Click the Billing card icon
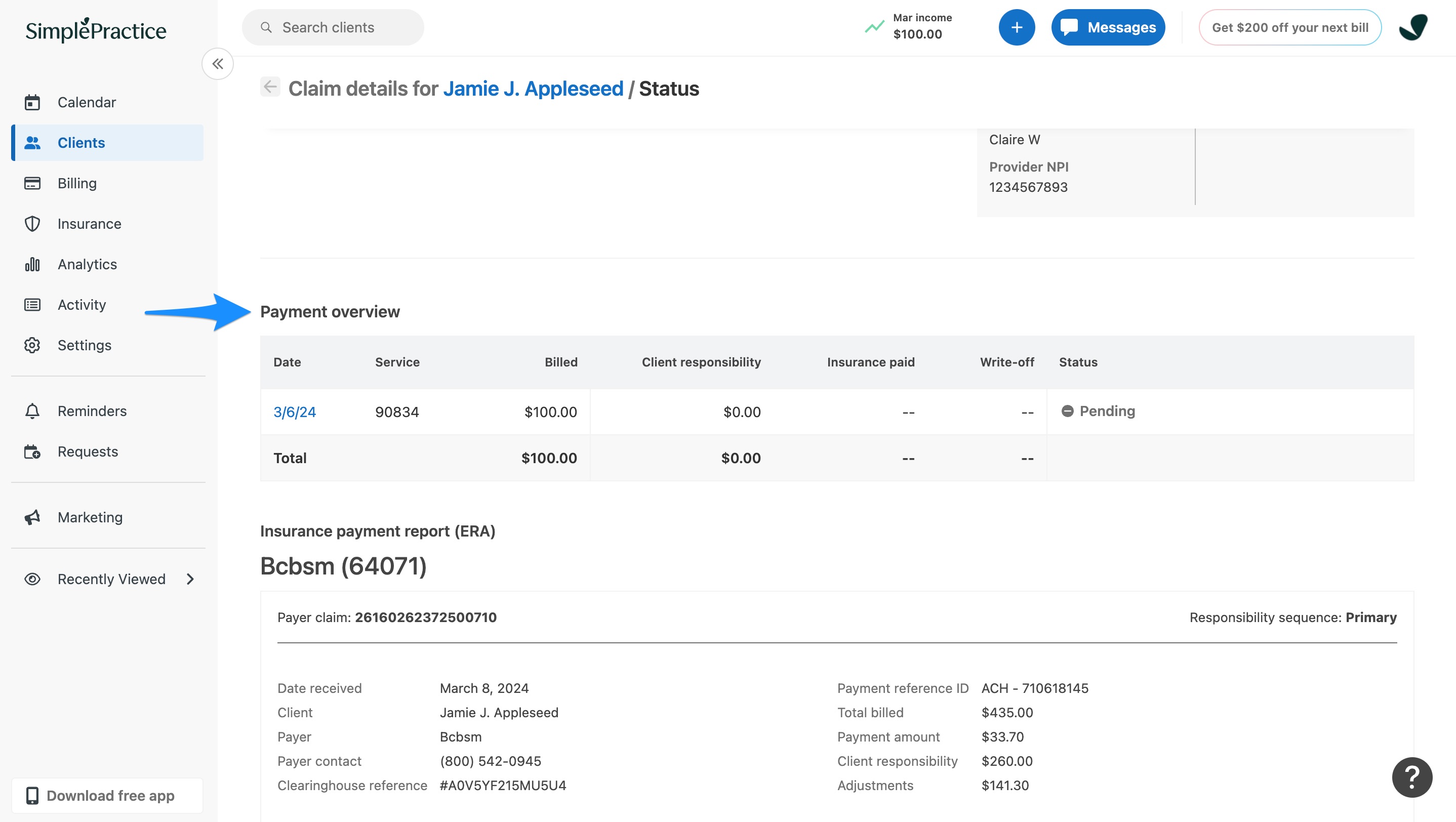Viewport: 1456px width, 822px height. point(32,183)
